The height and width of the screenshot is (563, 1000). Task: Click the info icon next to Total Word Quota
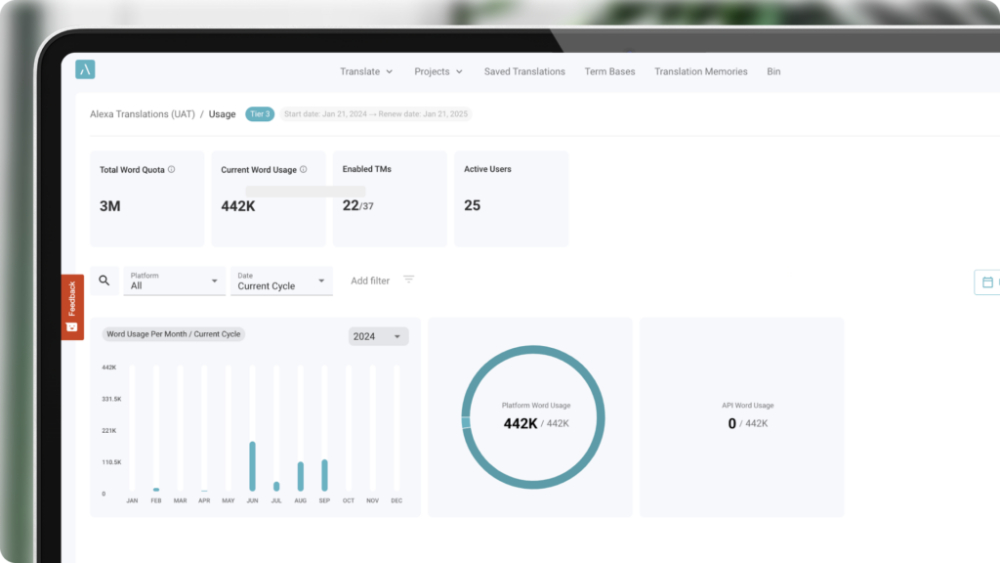point(171,170)
